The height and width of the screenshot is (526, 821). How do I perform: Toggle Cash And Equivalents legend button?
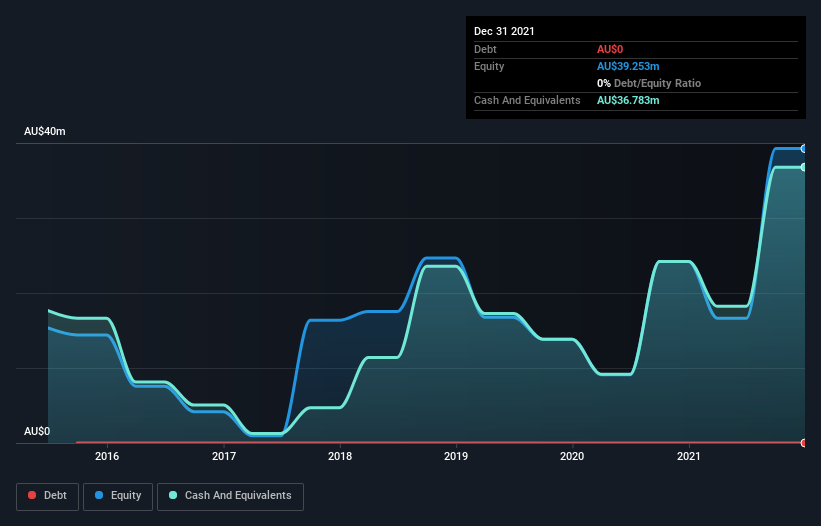pos(230,496)
